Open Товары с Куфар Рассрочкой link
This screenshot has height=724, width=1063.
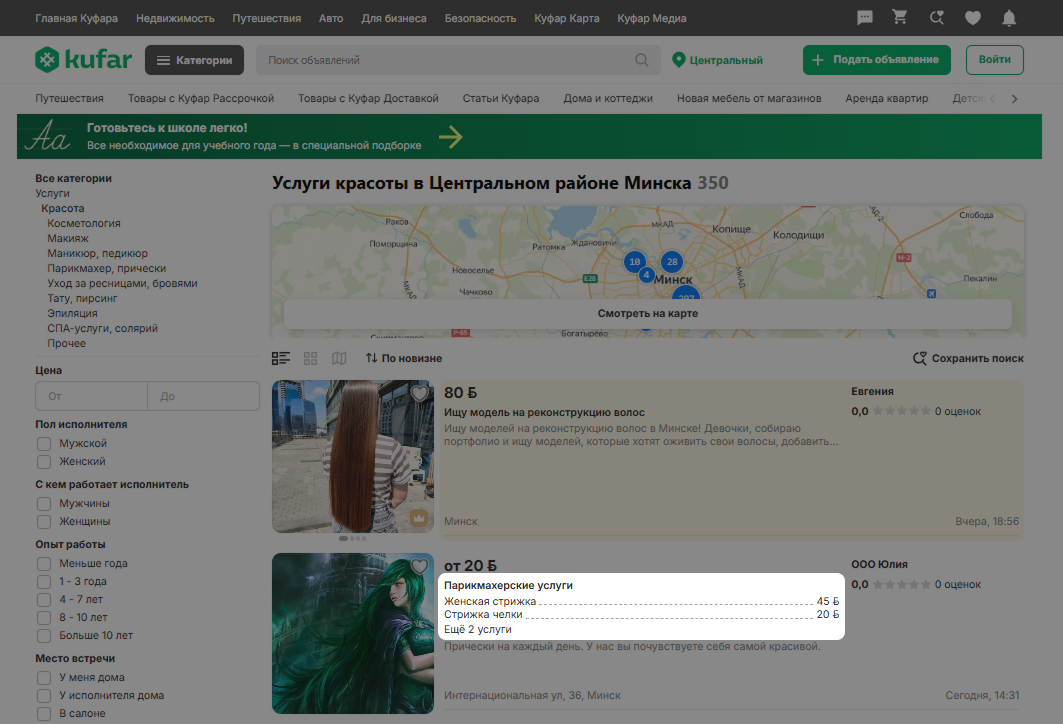tap(201, 98)
